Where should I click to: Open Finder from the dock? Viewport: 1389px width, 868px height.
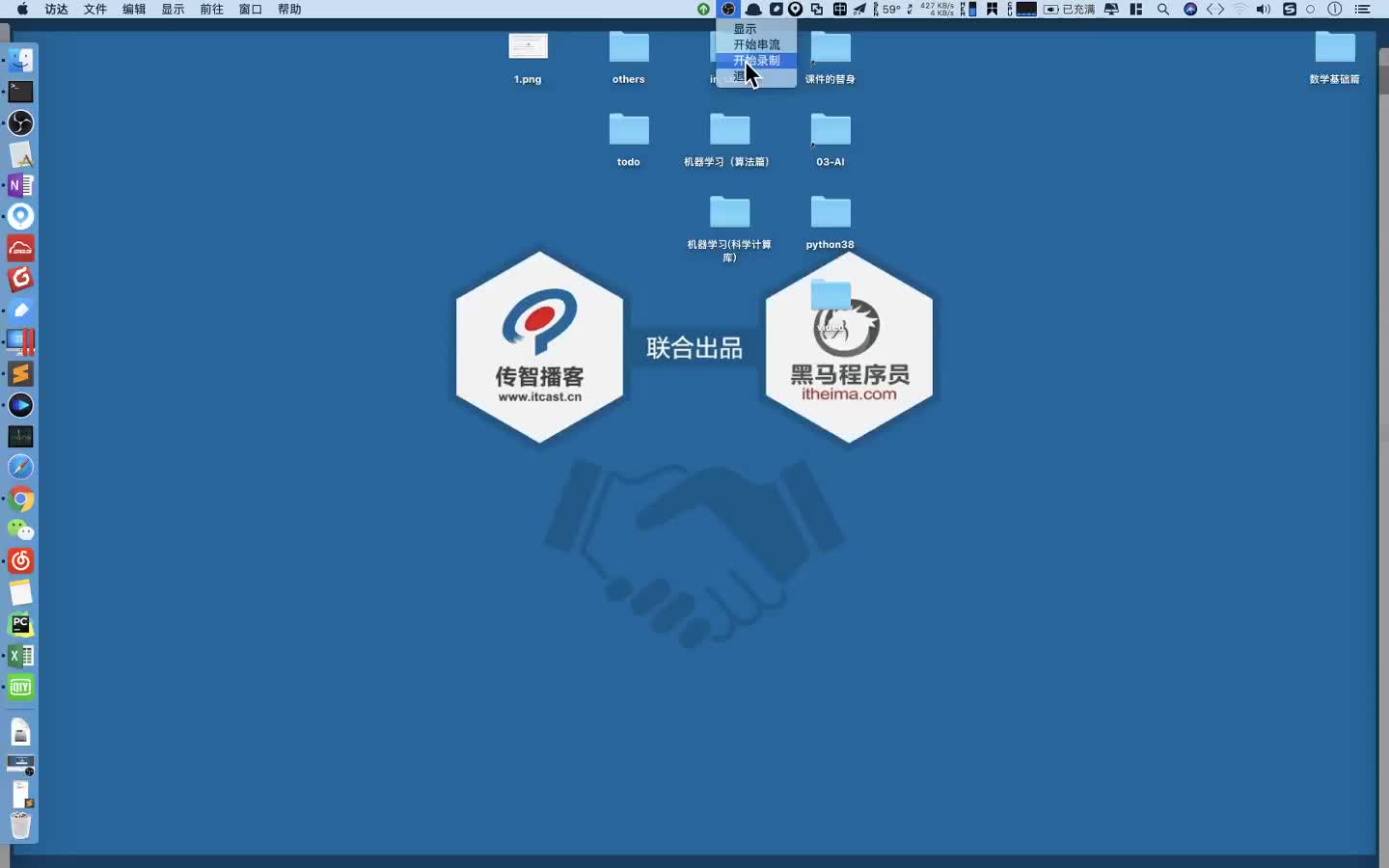[20, 61]
